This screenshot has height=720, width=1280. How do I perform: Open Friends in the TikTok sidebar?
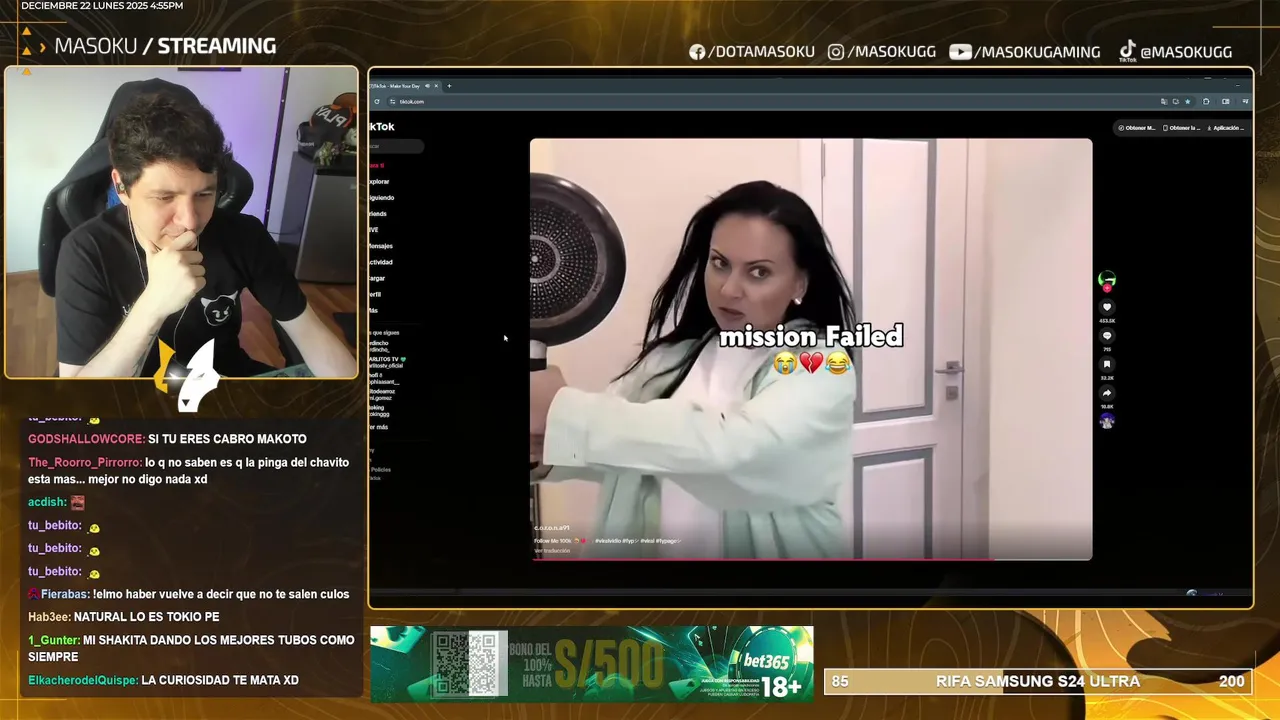[x=378, y=213]
